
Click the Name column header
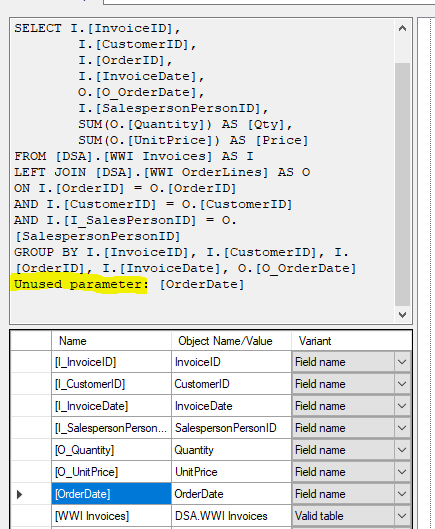coord(111,341)
